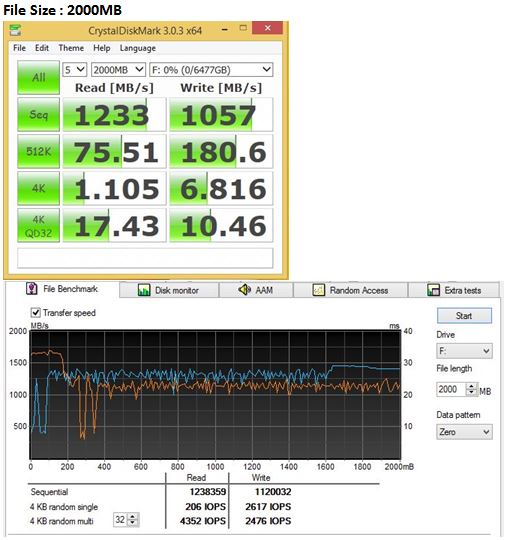The height and width of the screenshot is (540, 505).
Task: Run the 512K test
Action: click(x=38, y=151)
